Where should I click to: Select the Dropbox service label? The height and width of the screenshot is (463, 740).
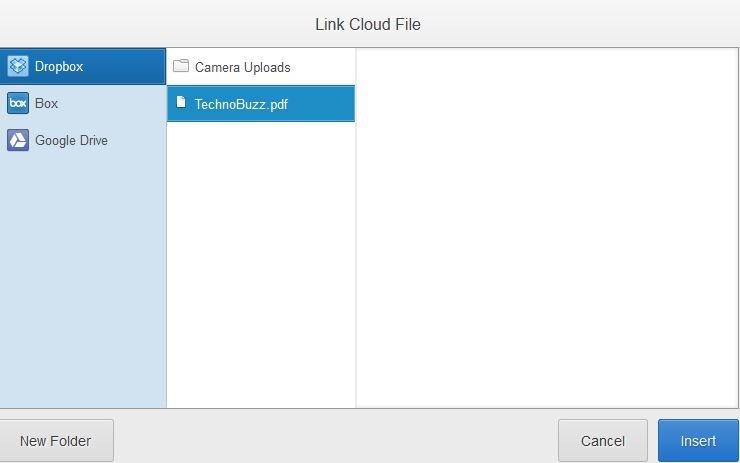coord(59,67)
